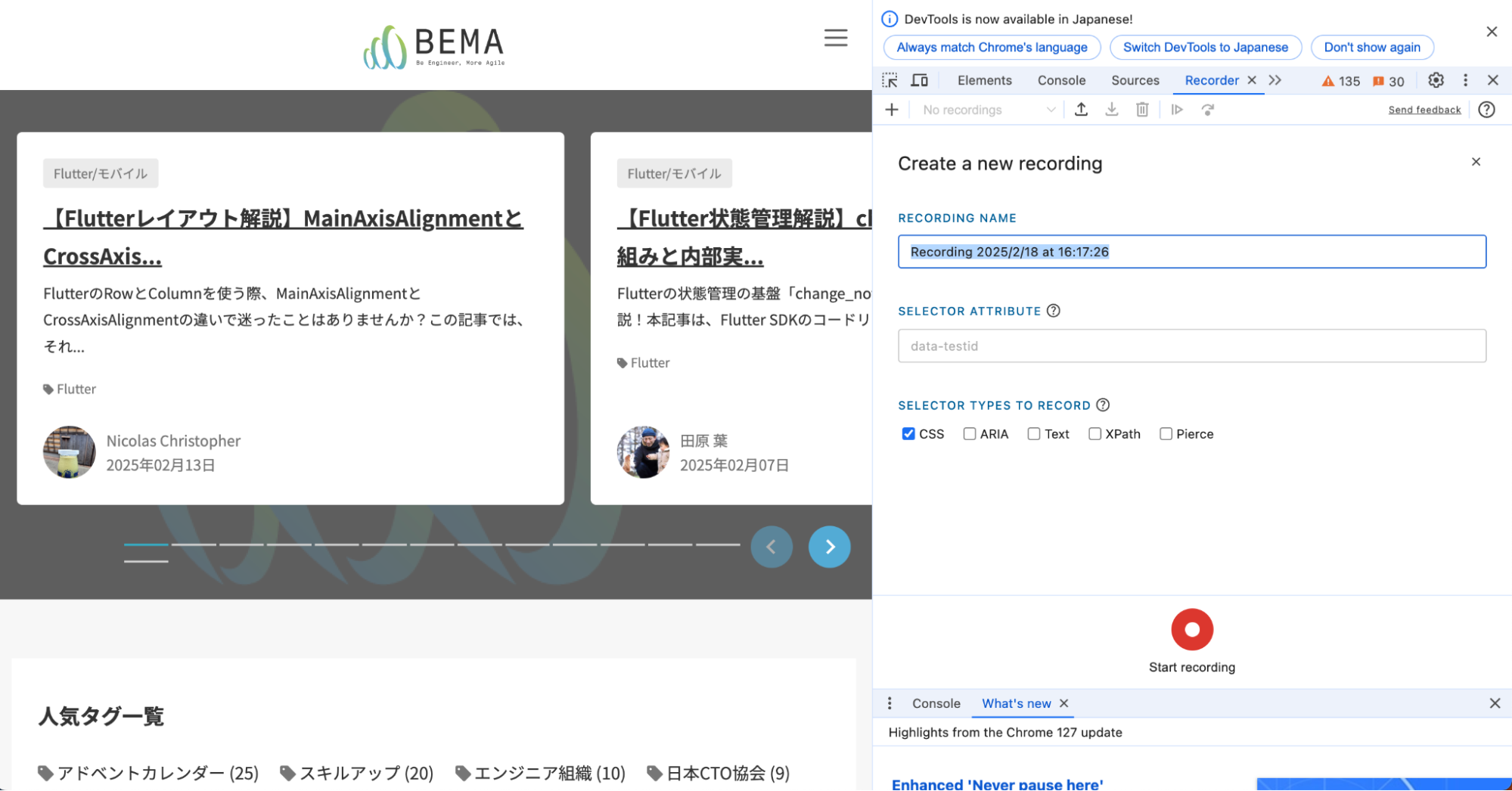Toggle the device toolbar icon
Viewport: 1512px width, 791px height.
point(919,80)
